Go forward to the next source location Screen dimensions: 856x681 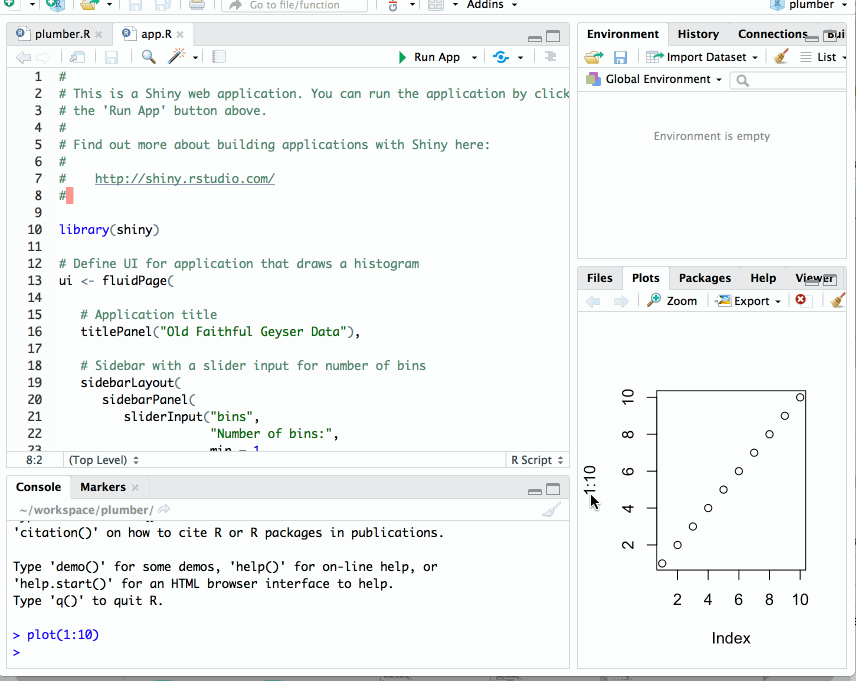pos(43,57)
